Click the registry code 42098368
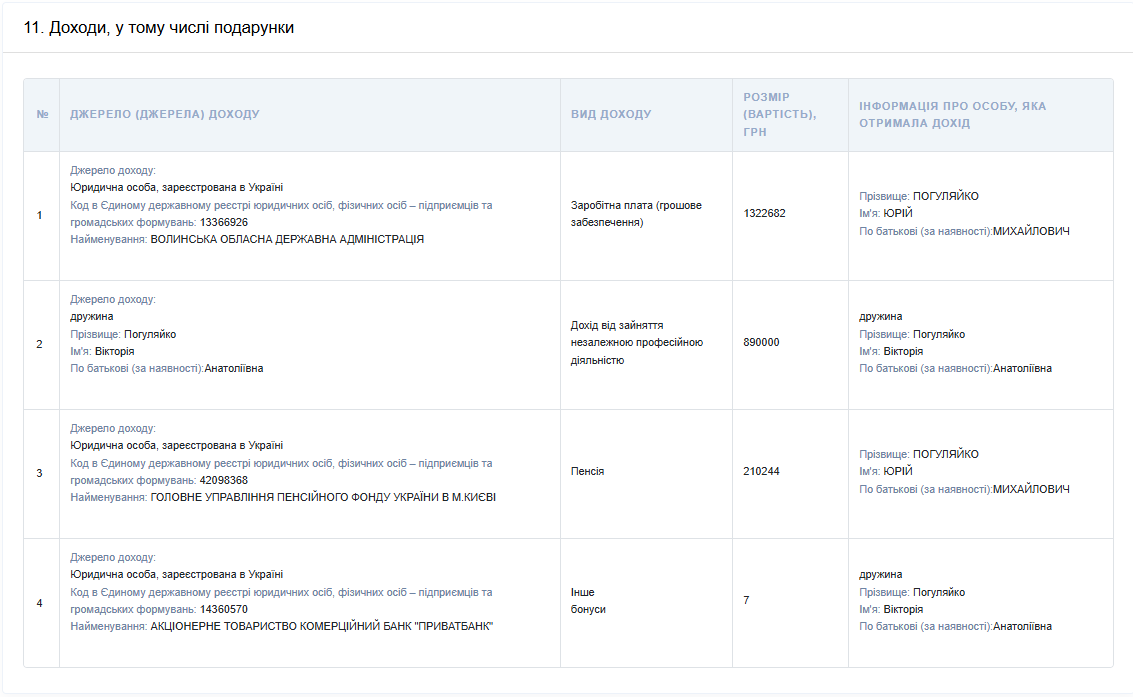This screenshot has width=1133, height=697. (x=224, y=480)
